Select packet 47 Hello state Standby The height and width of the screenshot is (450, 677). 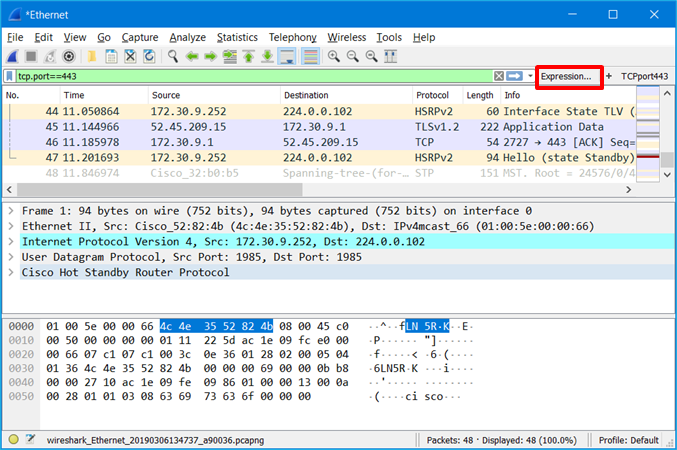click(320, 158)
